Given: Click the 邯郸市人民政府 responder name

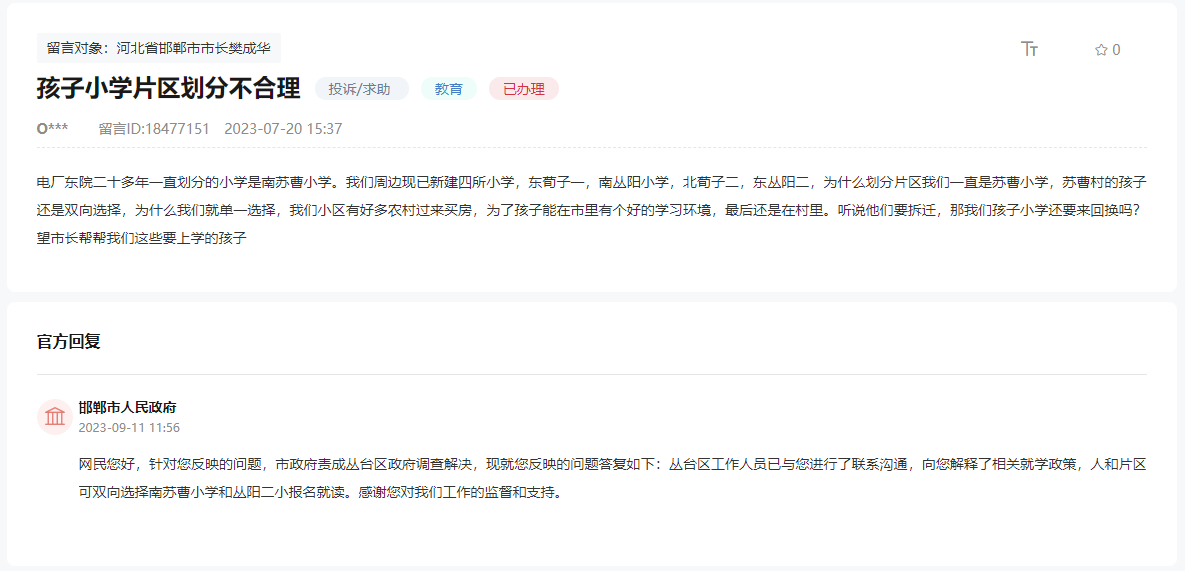Looking at the screenshot, I should [x=128, y=408].
